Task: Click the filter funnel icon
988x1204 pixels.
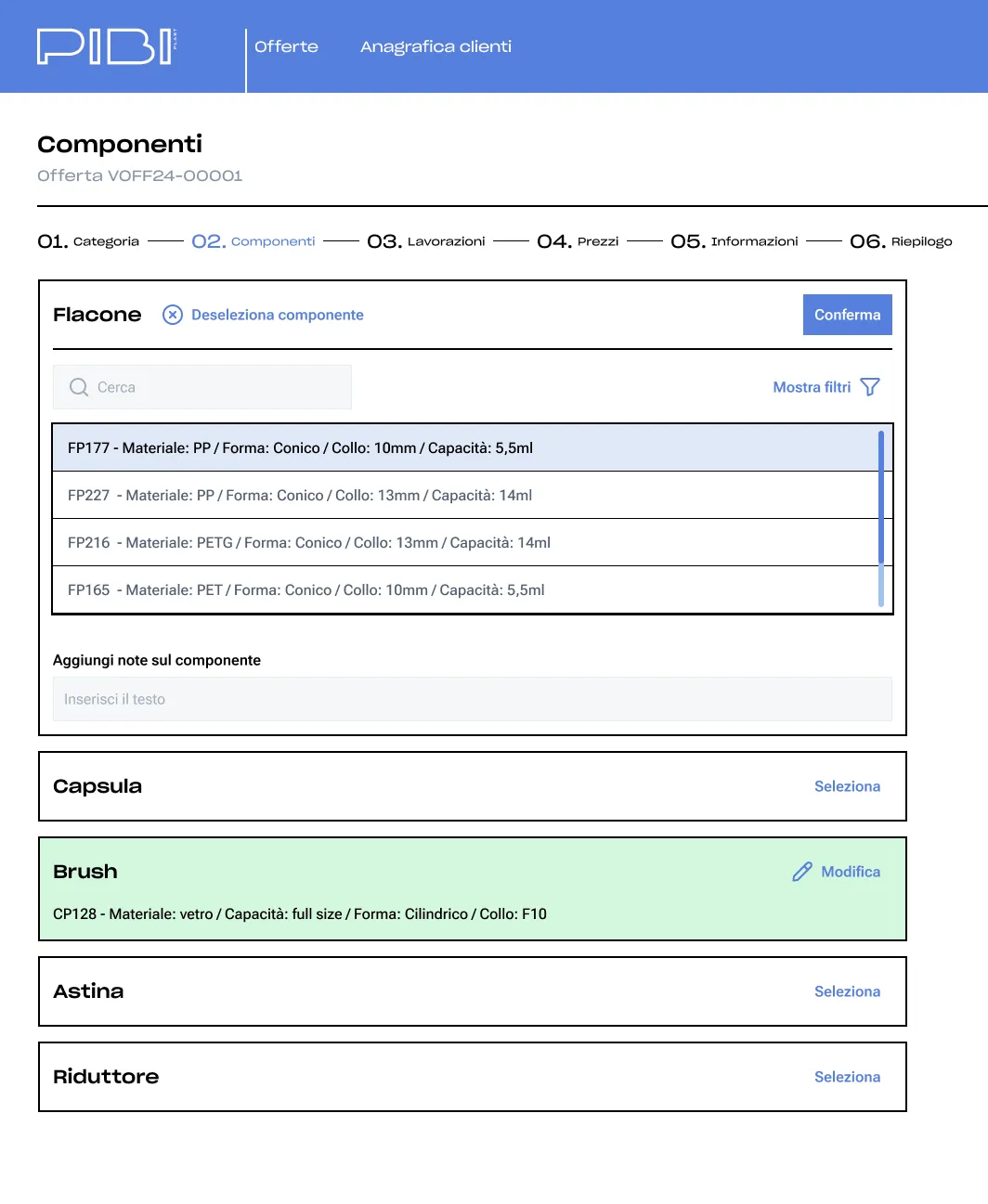Action: tap(870, 387)
